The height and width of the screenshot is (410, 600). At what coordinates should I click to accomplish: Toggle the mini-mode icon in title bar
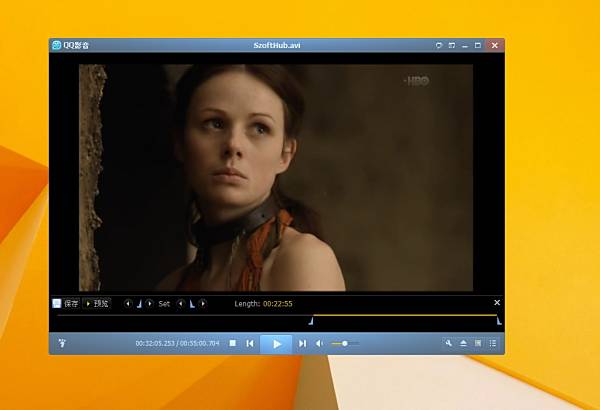tap(452, 45)
